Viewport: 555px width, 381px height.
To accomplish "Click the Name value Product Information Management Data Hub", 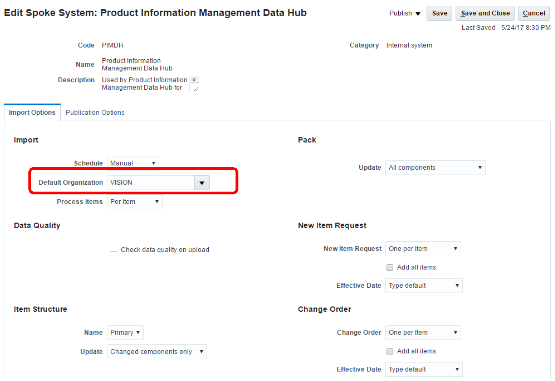I will [137, 64].
